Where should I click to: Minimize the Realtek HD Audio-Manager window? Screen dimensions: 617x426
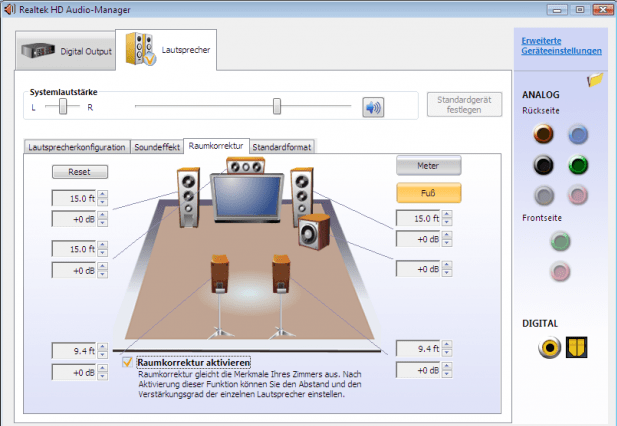tap(556, 9)
